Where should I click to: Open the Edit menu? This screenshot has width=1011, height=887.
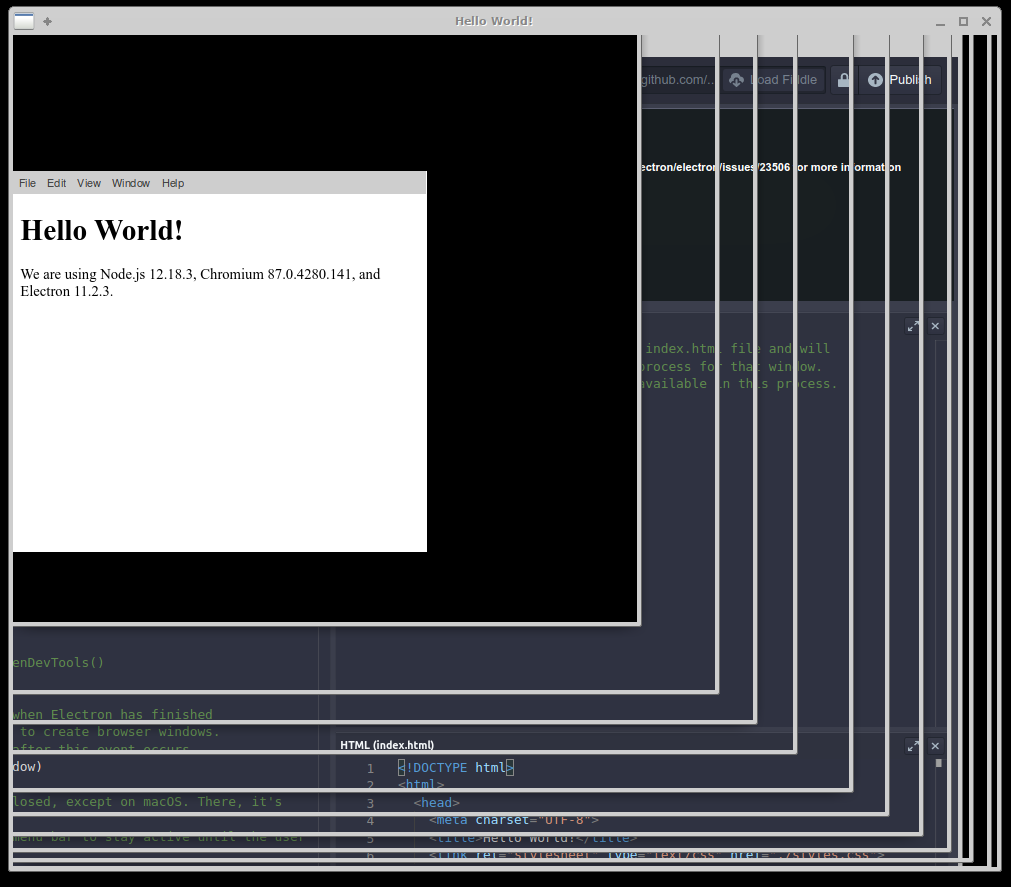[x=56, y=183]
